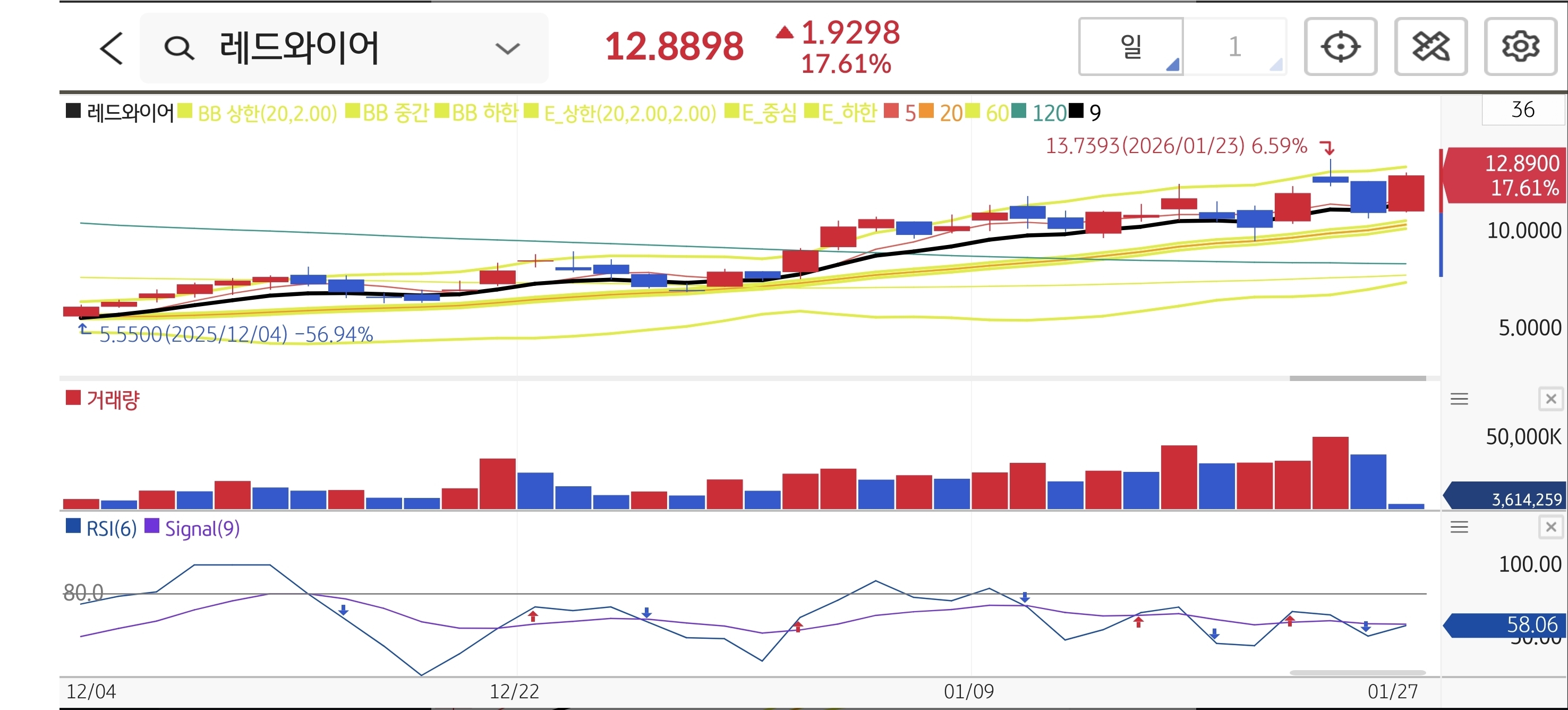Open the 일 period dropdown
This screenshot has width=1568, height=710.
coord(1131,47)
